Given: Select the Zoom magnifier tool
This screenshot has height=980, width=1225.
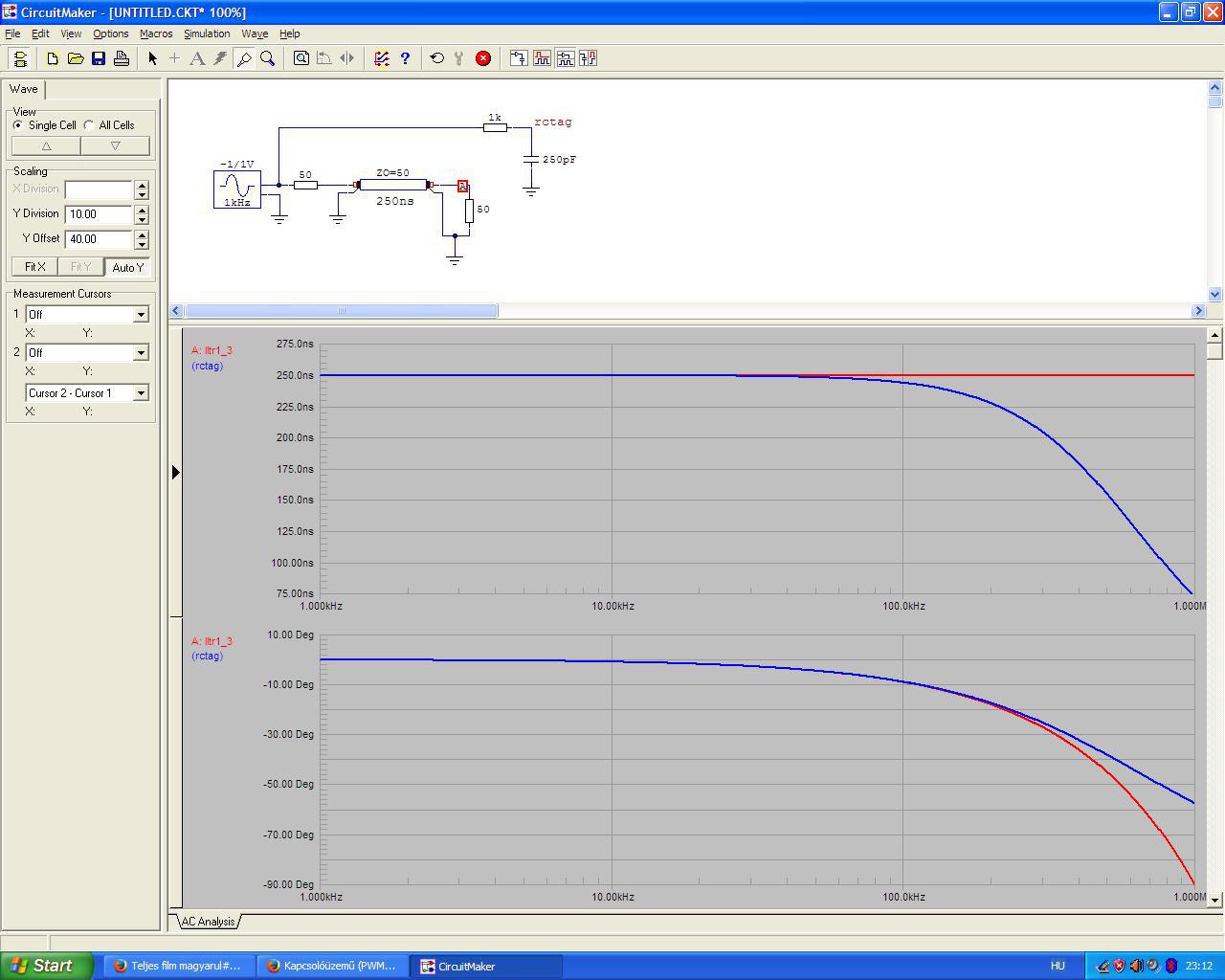Looking at the screenshot, I should 267,58.
